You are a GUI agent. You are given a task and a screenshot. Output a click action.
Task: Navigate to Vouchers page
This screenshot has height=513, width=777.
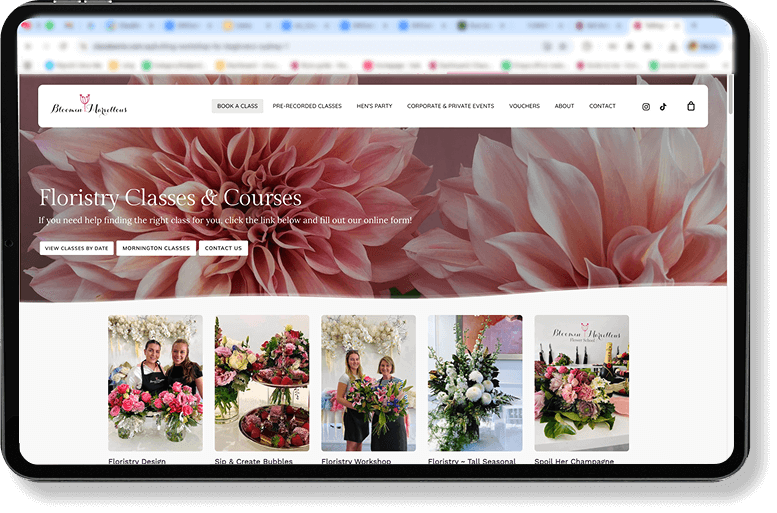click(524, 106)
